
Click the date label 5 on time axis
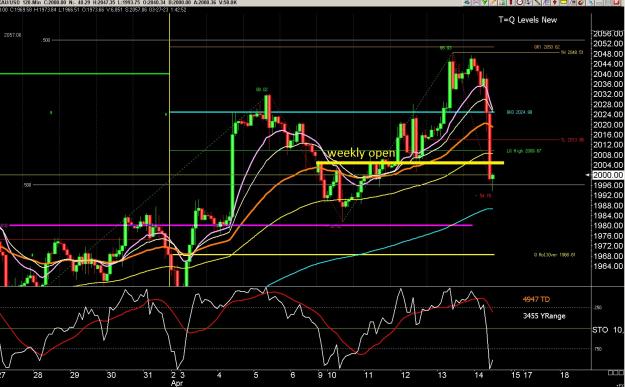(x=256, y=375)
